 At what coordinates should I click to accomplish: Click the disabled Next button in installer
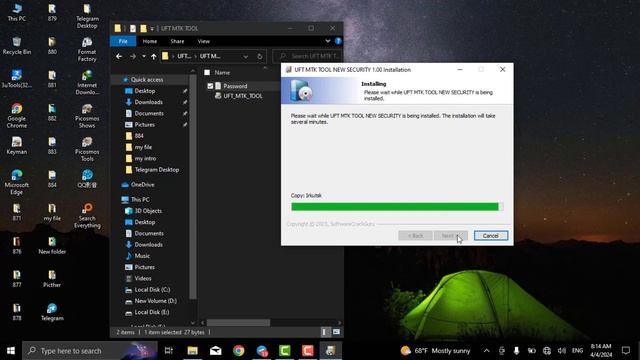coord(451,236)
